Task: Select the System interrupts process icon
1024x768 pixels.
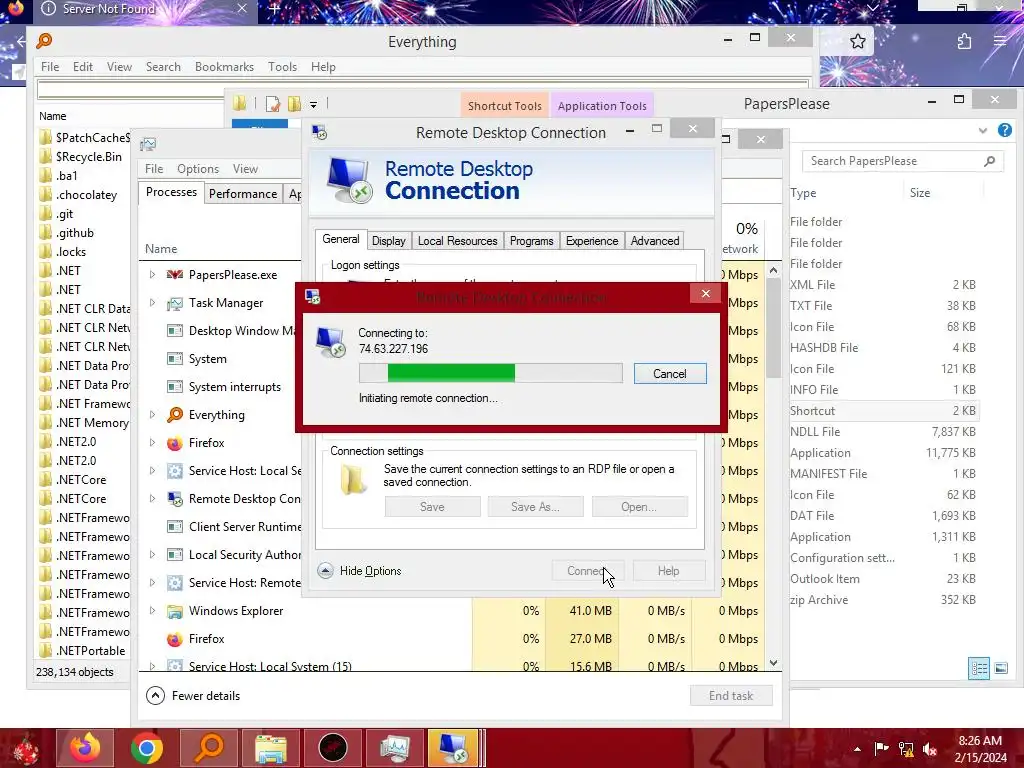Action: [174, 387]
